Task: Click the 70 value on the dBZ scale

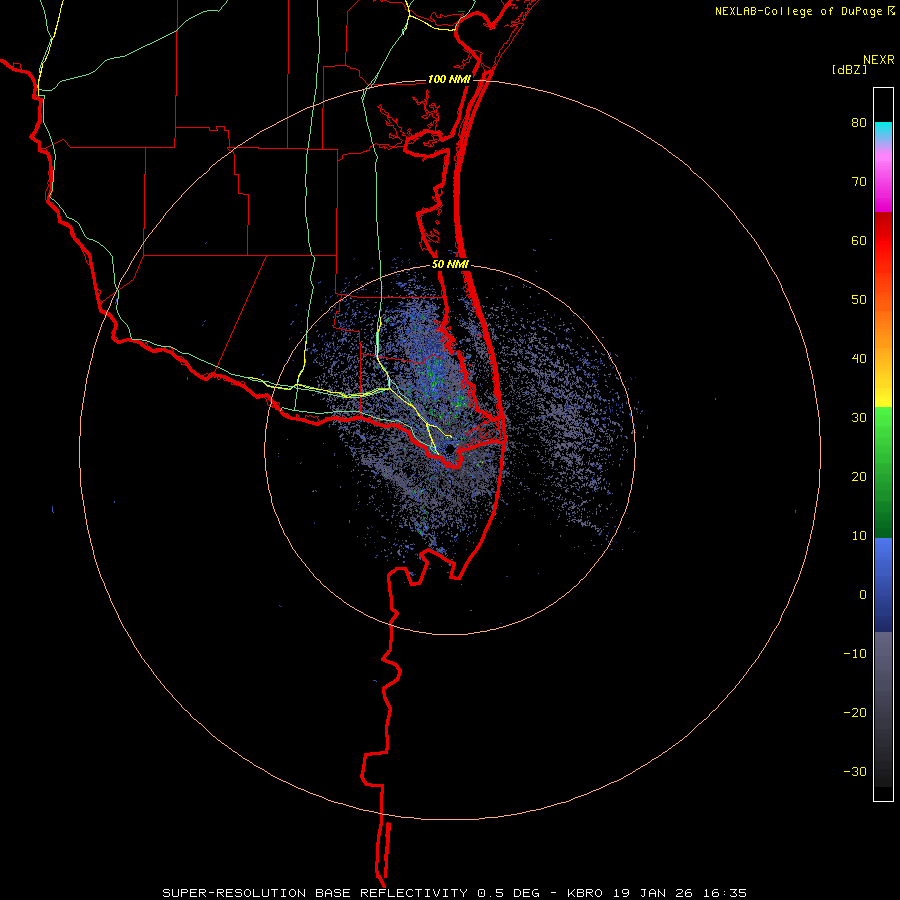Action: point(859,182)
